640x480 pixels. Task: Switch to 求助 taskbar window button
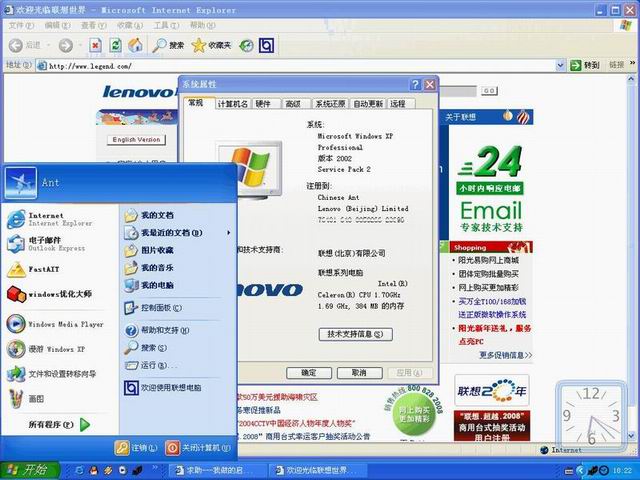pos(217,471)
